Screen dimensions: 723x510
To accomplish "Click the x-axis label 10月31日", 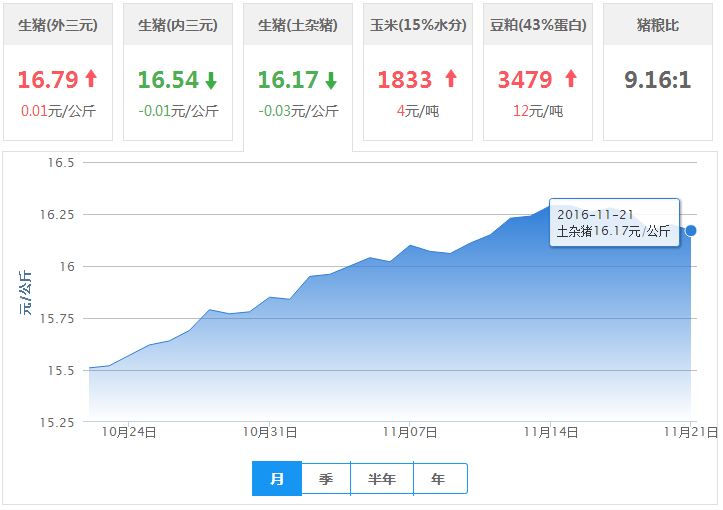I will tap(270, 432).
